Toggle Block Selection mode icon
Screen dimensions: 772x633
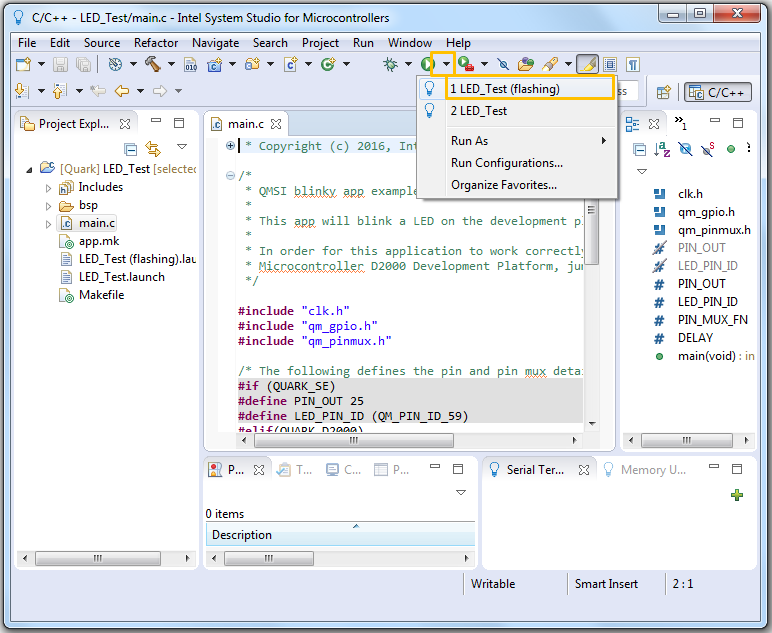click(x=610, y=64)
